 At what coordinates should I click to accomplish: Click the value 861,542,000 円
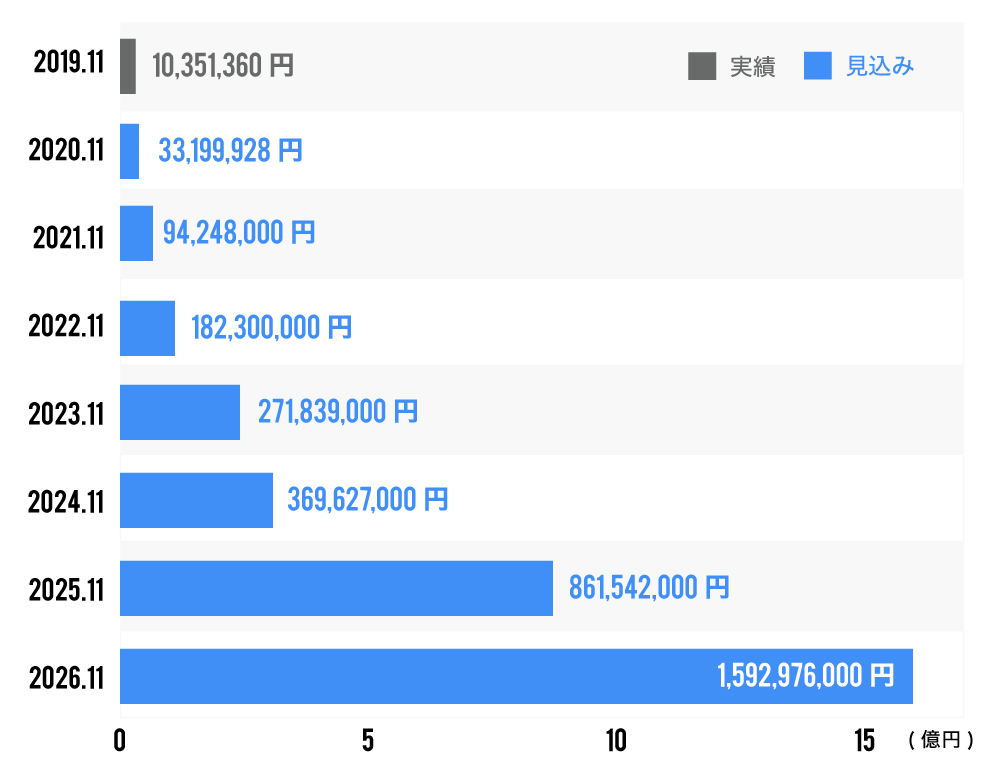649,588
